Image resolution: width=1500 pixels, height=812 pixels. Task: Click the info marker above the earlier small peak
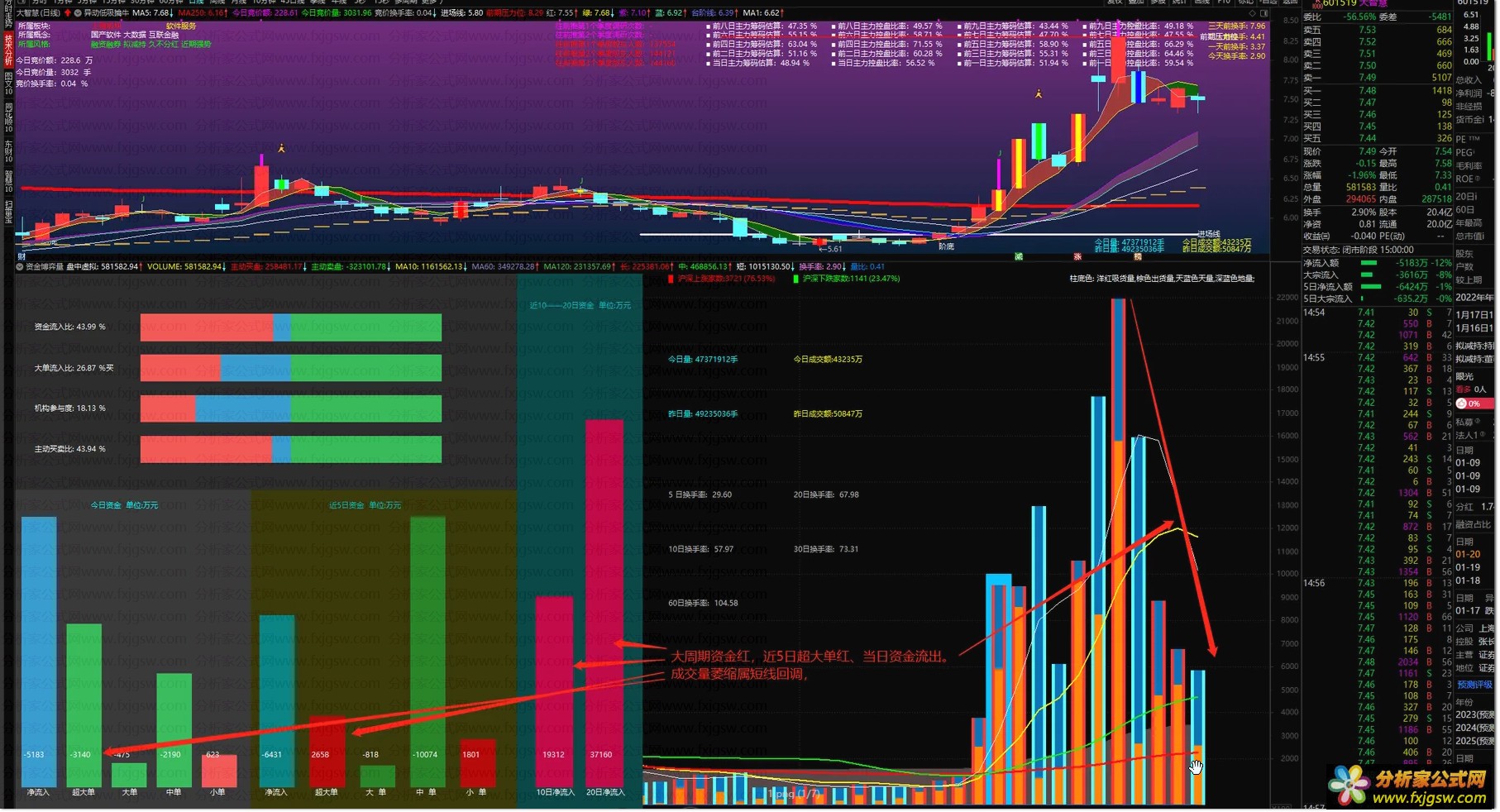pyautogui.click(x=281, y=148)
